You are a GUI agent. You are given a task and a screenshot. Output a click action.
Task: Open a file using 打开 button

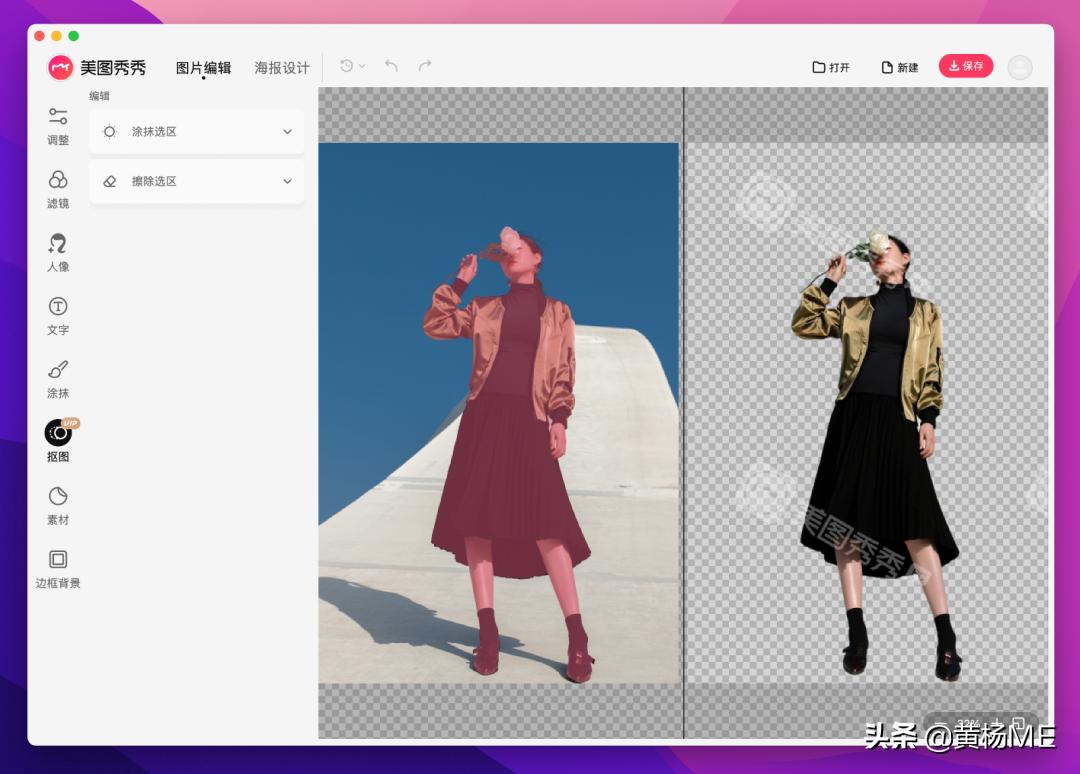pyautogui.click(x=831, y=66)
